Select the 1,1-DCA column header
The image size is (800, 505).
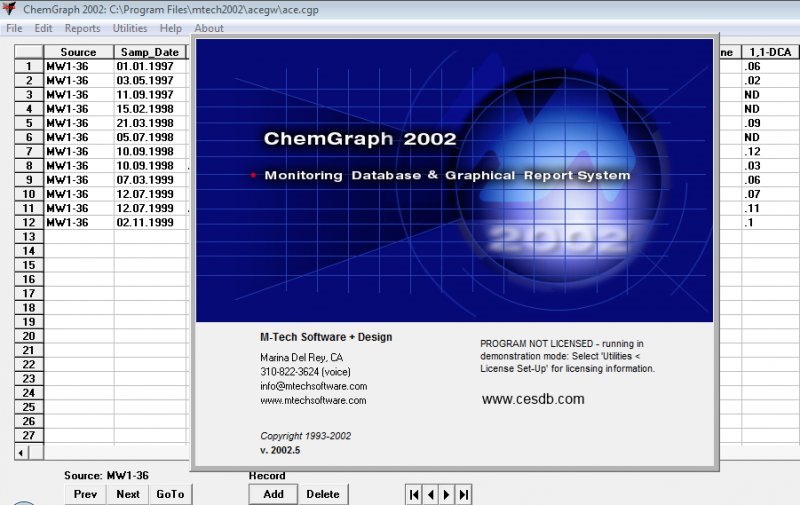point(770,52)
